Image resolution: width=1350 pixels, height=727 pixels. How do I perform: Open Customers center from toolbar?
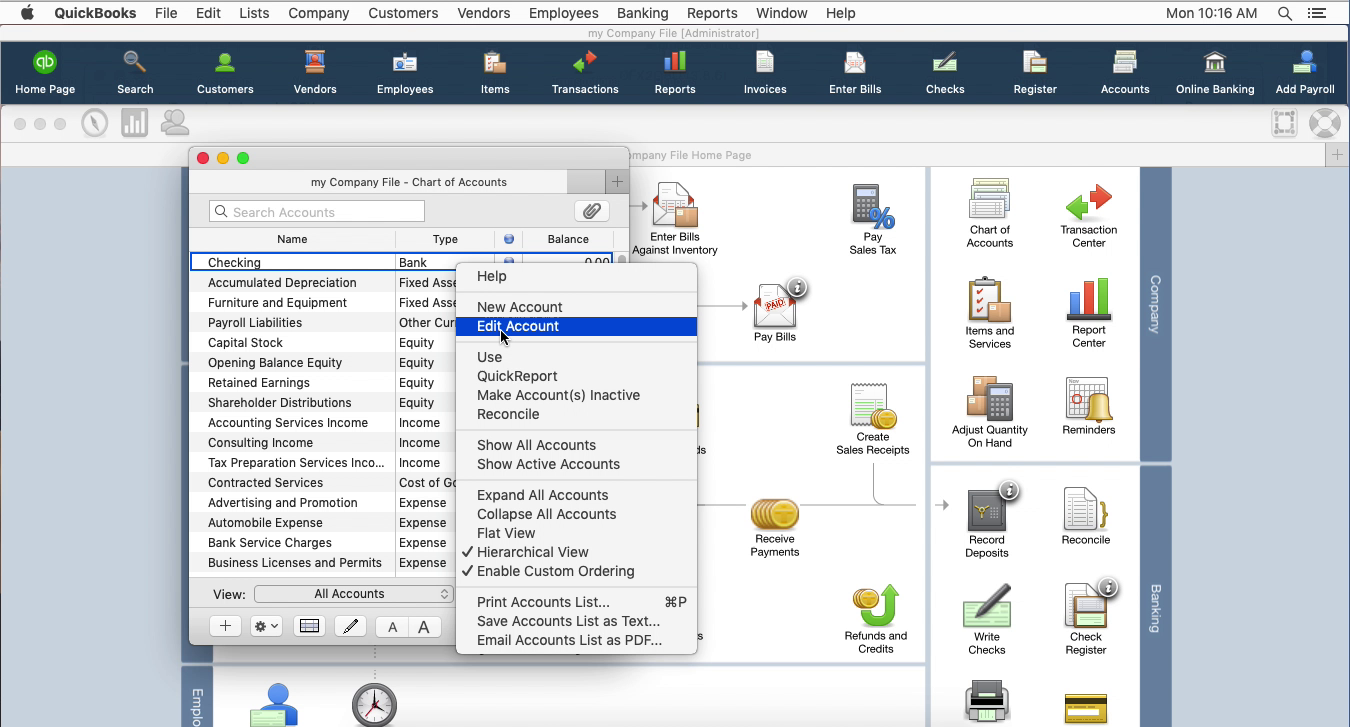pyautogui.click(x=225, y=73)
